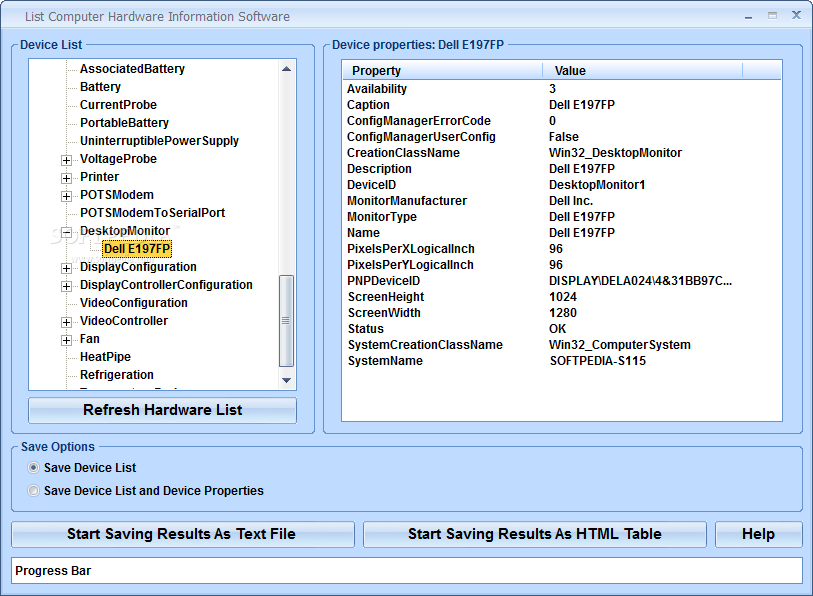Click the MonitorType property row
813x596 pixels.
point(562,217)
